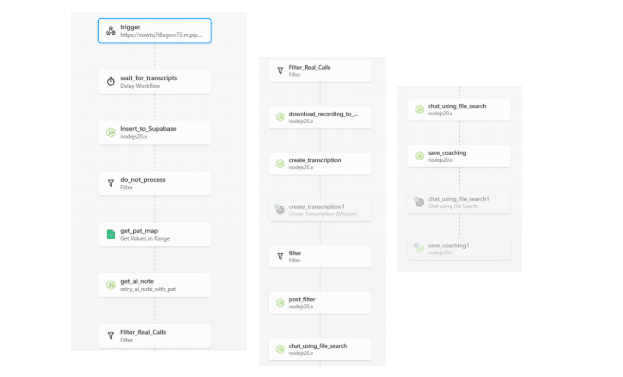Viewport: 623px width, 377px height.
Task: Select the Insert_to_Supabase step name
Action: click(x=148, y=129)
